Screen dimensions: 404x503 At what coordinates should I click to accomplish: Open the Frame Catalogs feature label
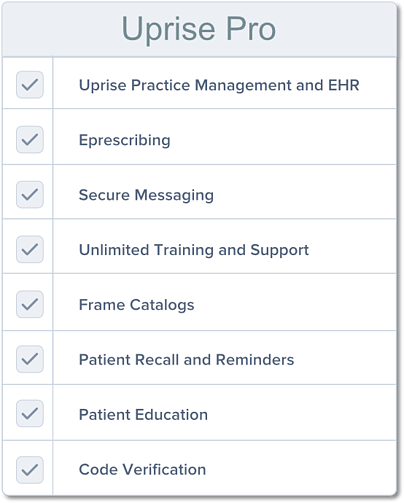(x=137, y=305)
